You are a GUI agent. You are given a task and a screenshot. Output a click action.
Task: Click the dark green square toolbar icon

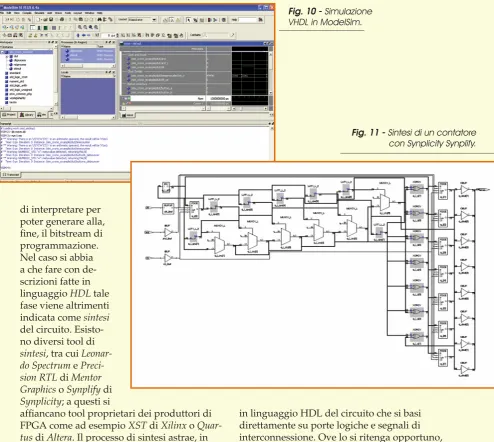tap(45, 28)
